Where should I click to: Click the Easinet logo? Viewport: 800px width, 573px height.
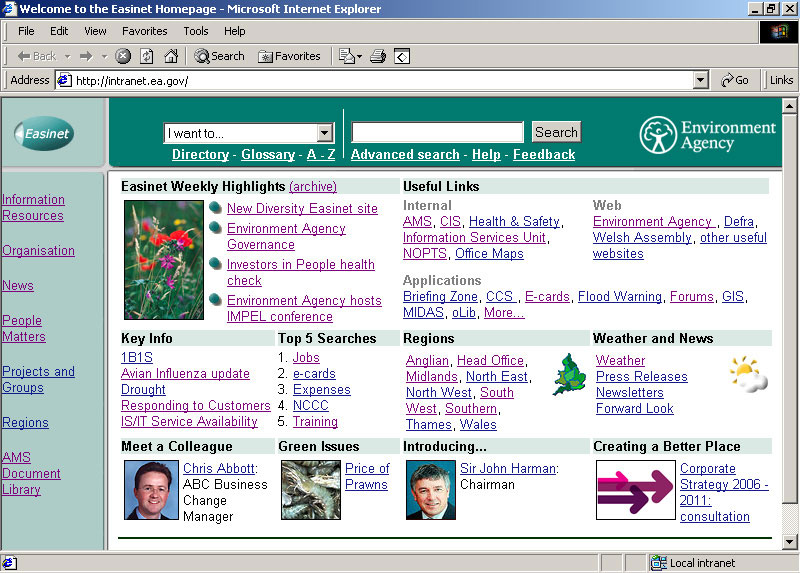click(x=44, y=133)
